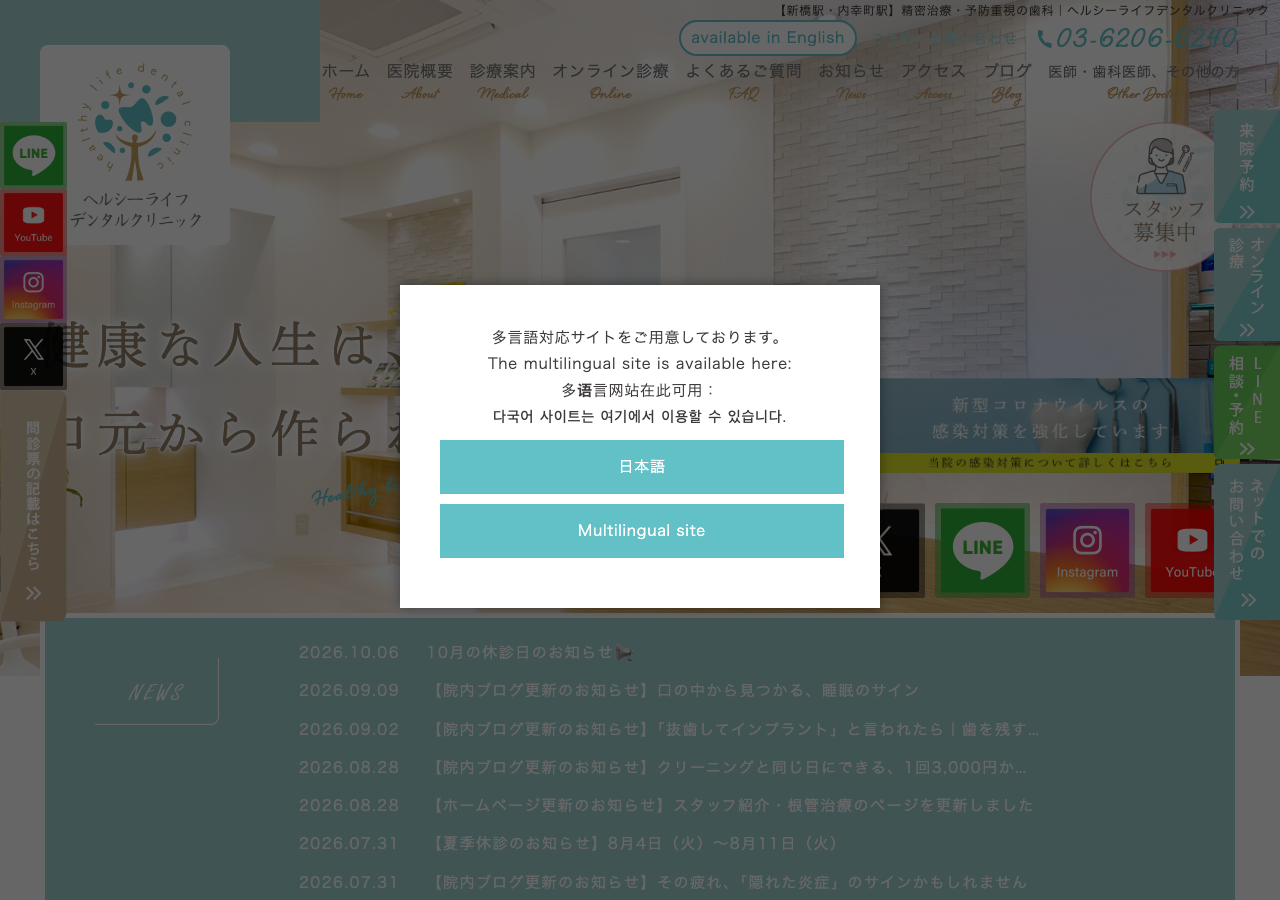Open オンライン診療 (Online) in top navigation
Screen dimensions: 1280x900
[x=610, y=81]
